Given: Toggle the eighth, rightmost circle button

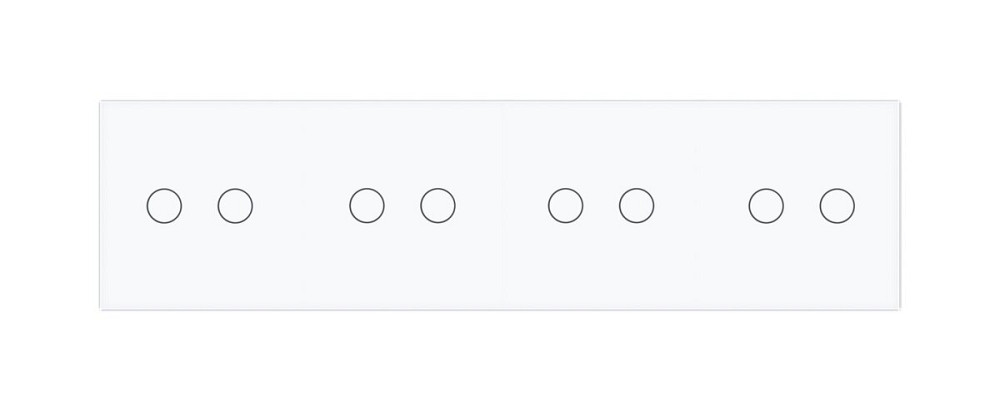Looking at the screenshot, I should (x=837, y=206).
